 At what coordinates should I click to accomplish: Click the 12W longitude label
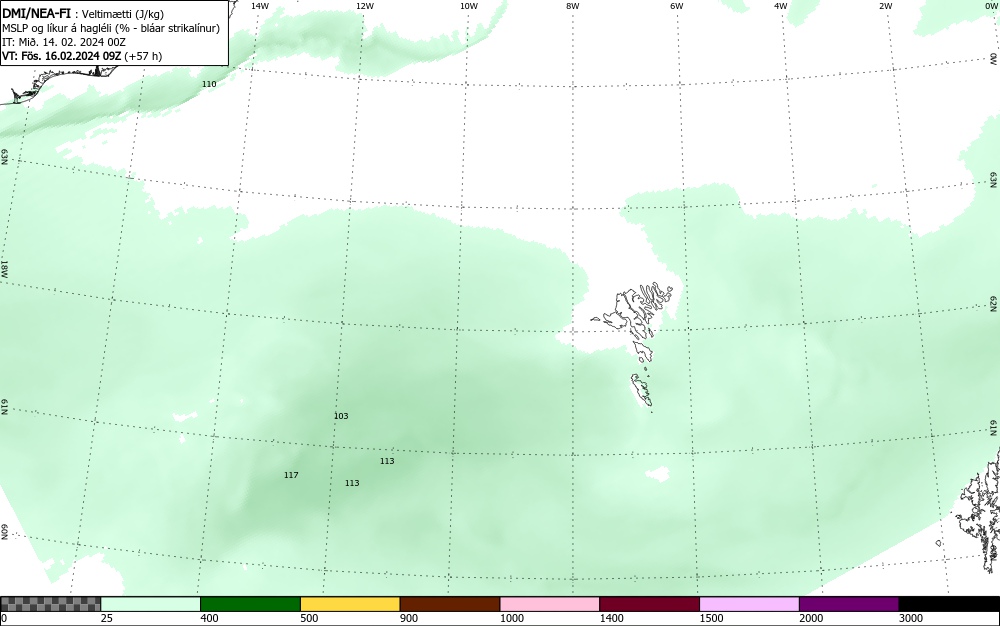[x=365, y=6]
